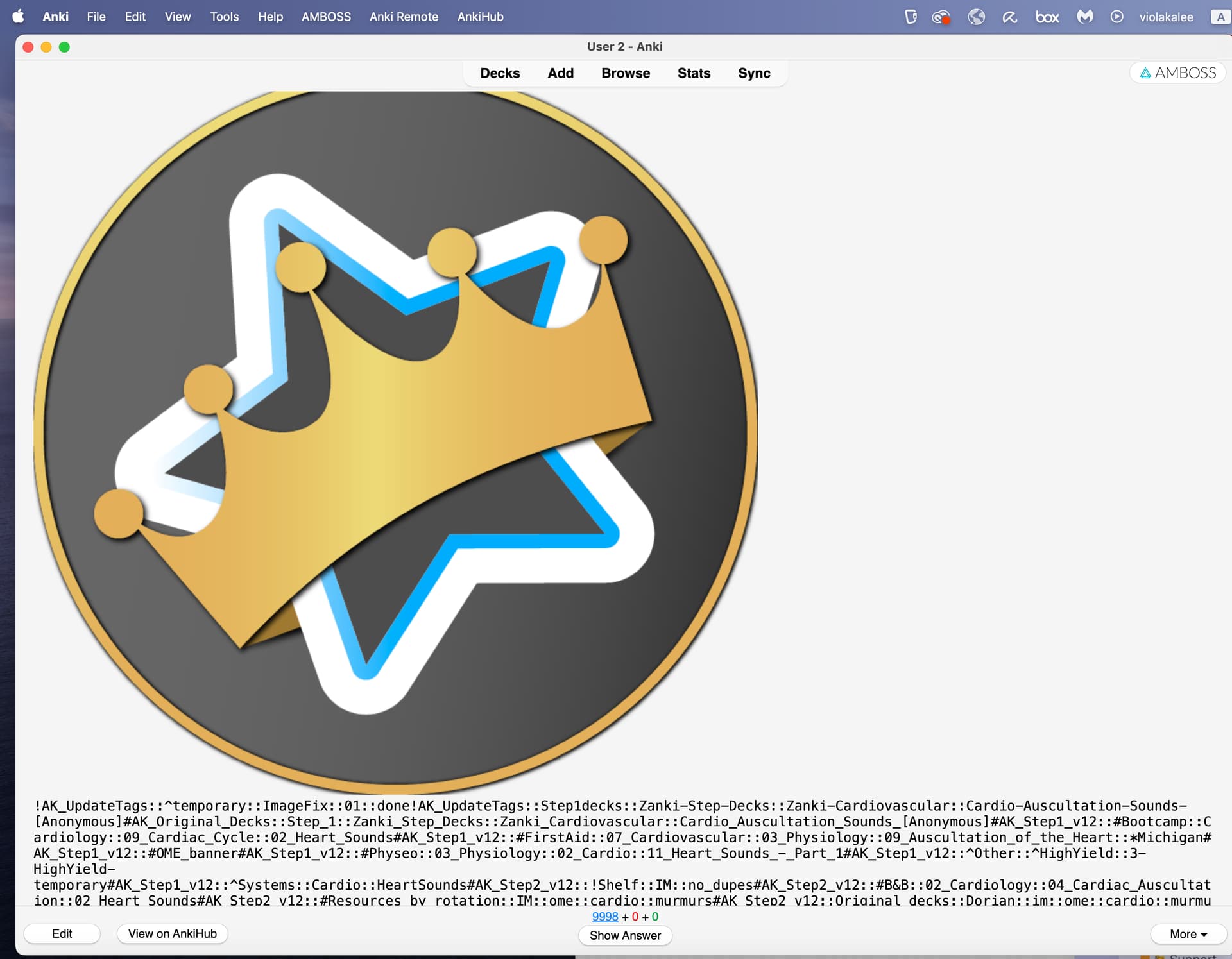
Task: Open the Apple menu icon
Action: point(18,17)
